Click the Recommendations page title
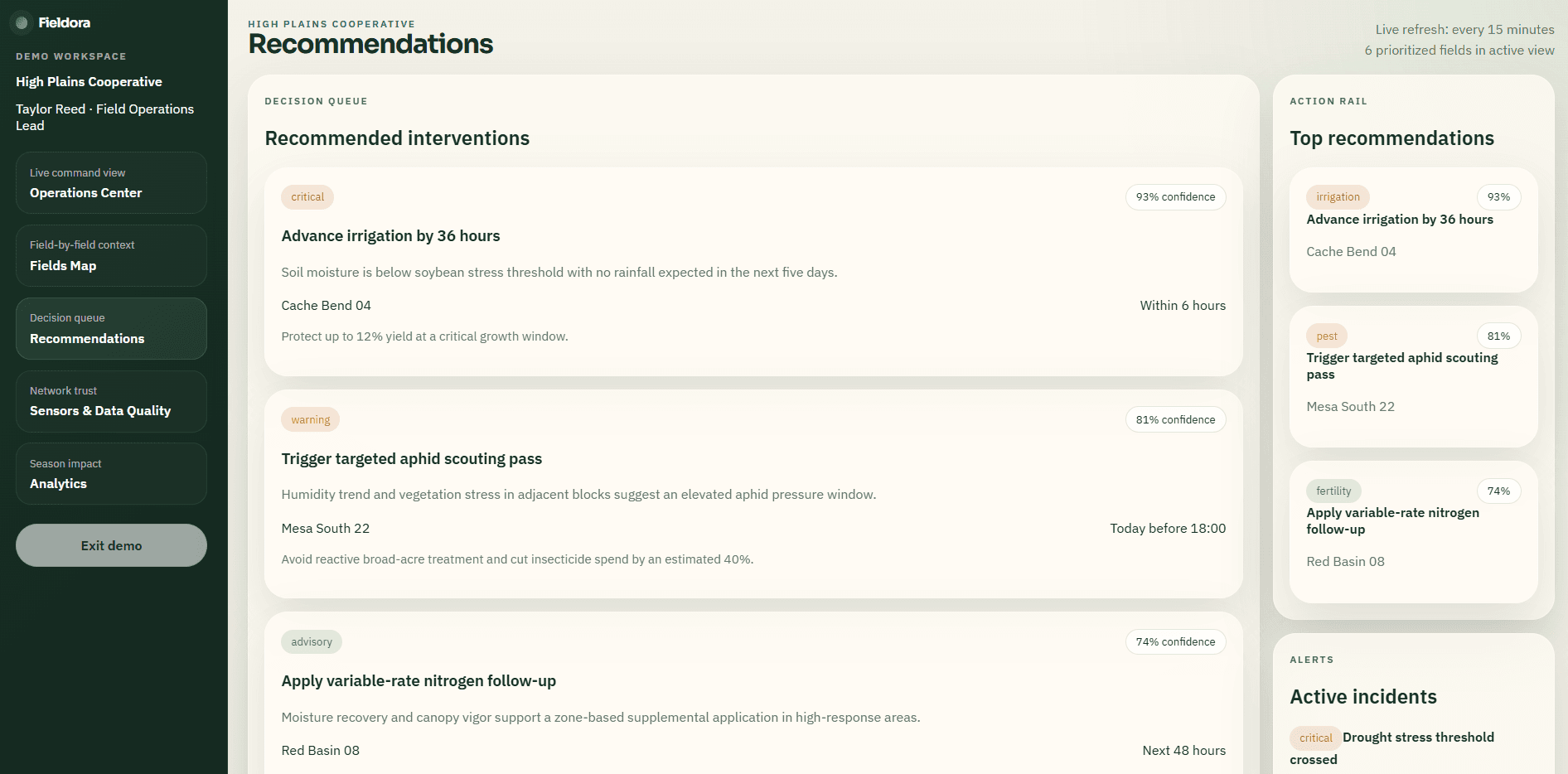Viewport: 1568px width, 774px height. click(x=370, y=44)
